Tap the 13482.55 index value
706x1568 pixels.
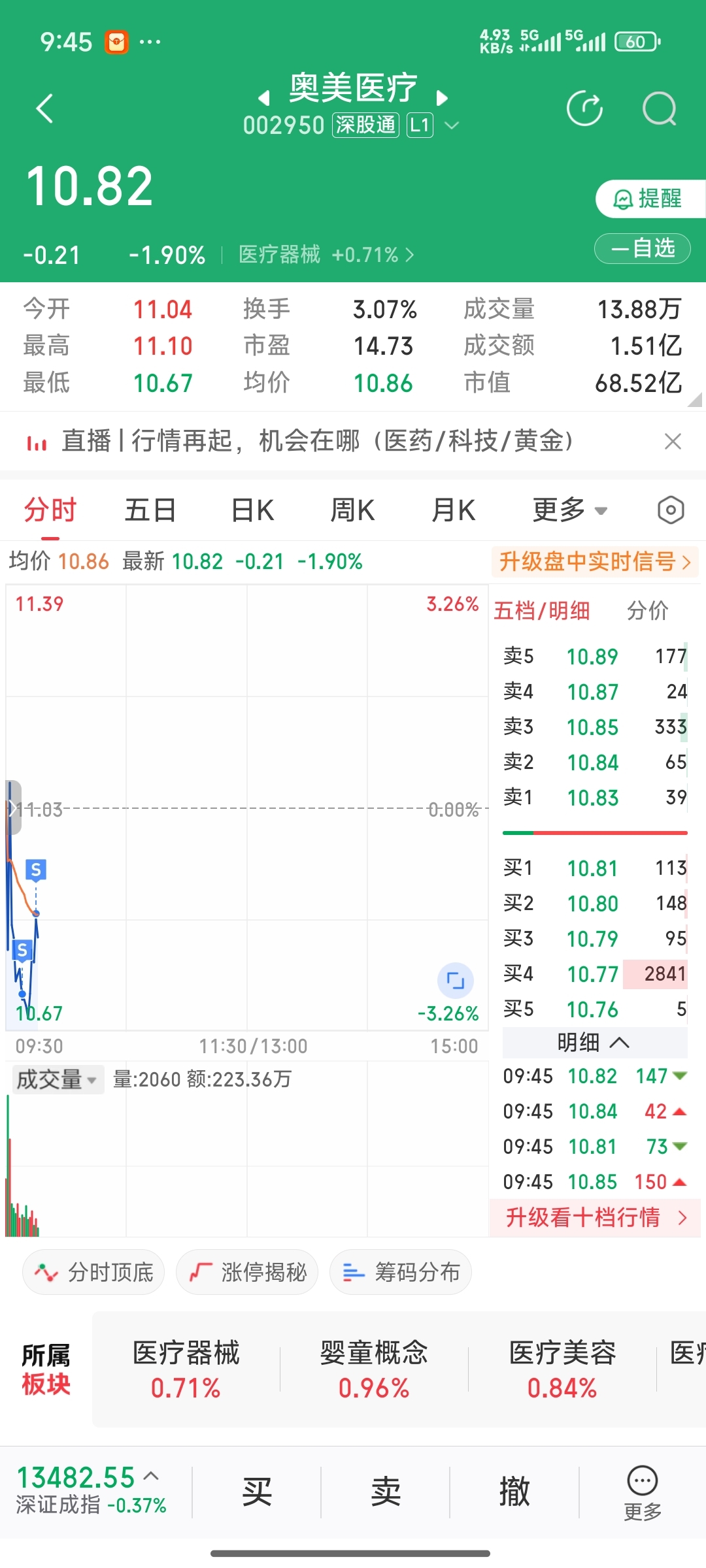pyautogui.click(x=76, y=1477)
